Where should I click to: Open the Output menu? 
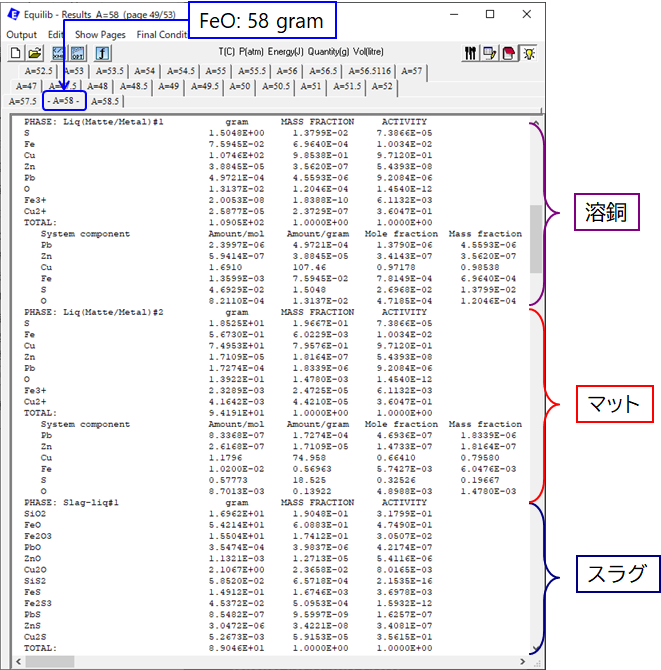[x=21, y=34]
